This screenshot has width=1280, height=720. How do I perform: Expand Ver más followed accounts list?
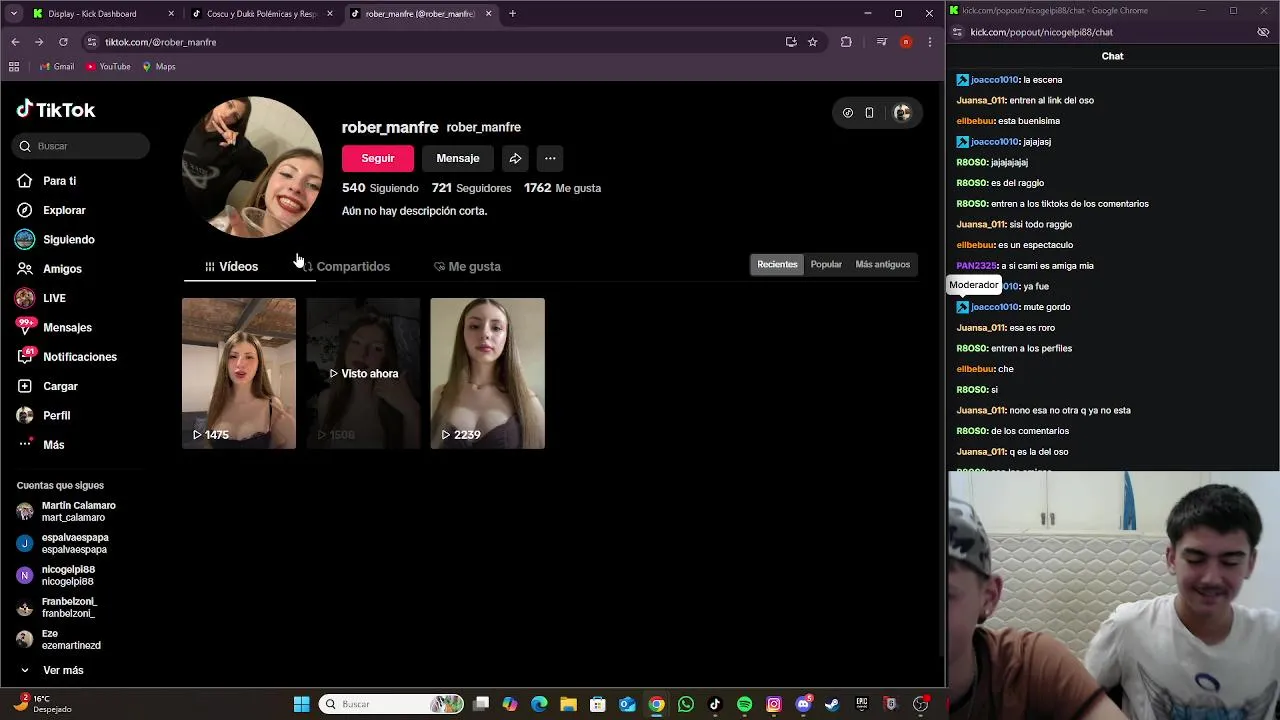(x=50, y=670)
